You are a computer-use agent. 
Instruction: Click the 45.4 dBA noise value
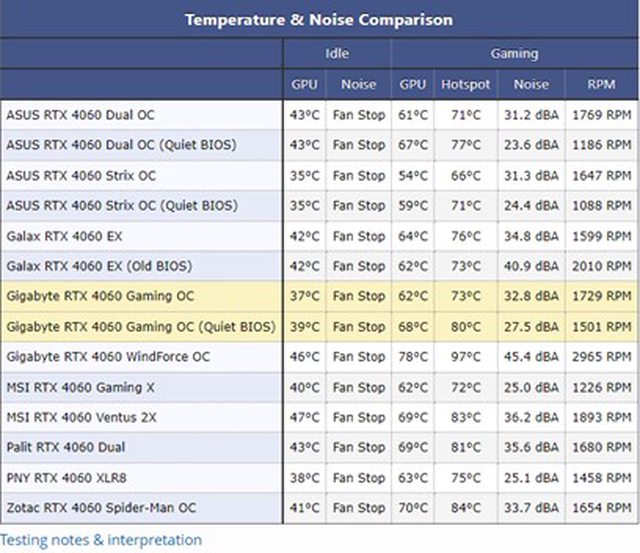(x=529, y=356)
